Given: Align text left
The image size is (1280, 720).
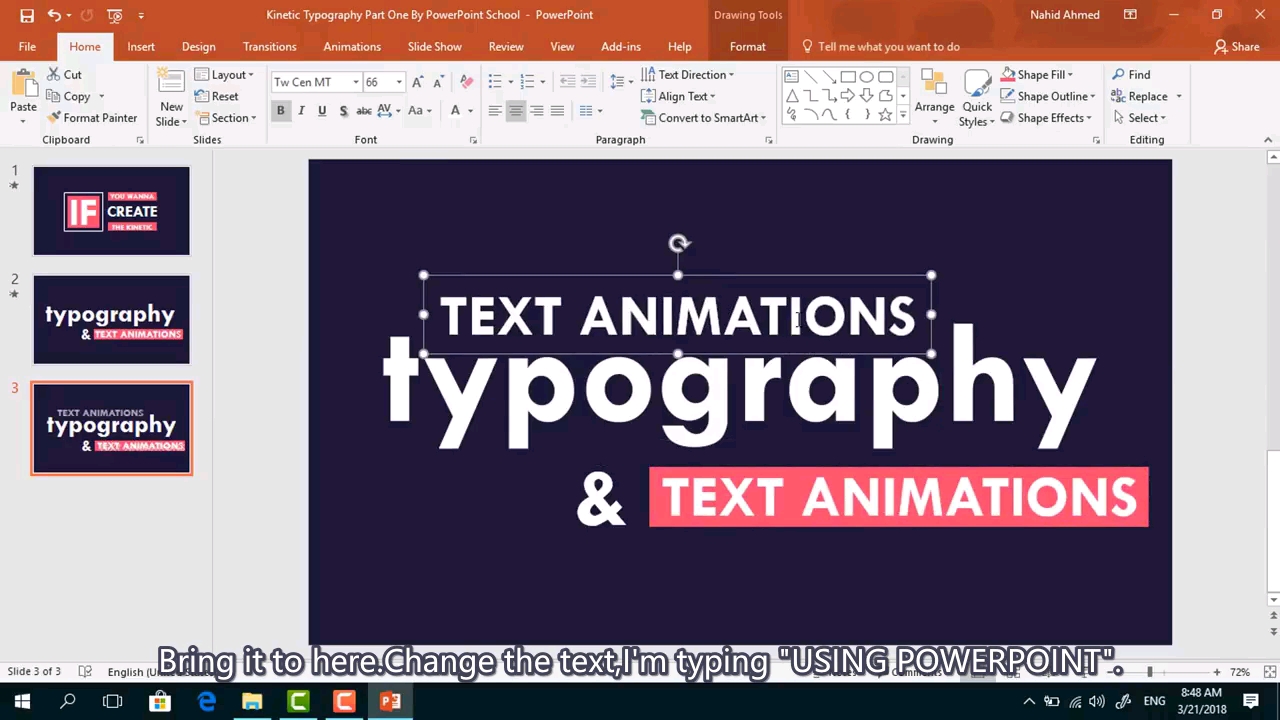Looking at the screenshot, I should (495, 111).
